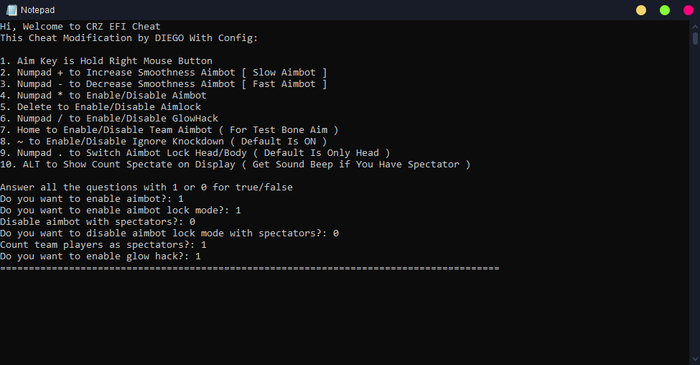Place cursor on the "Hi, Welcome to CRZ EFI Cheat" line
Viewport: 700px width, 365px height.
pos(80,26)
